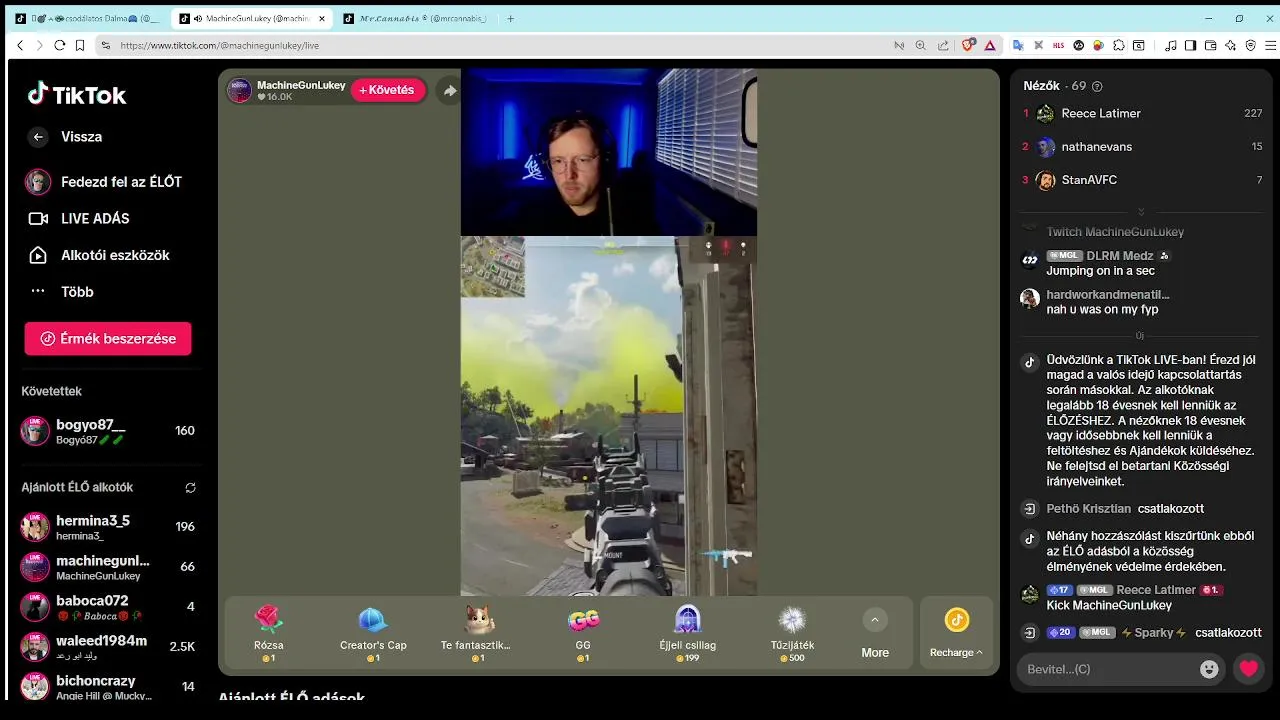Open the extensions puzzle icon
The height and width of the screenshot is (720, 1280).
coord(1119,46)
